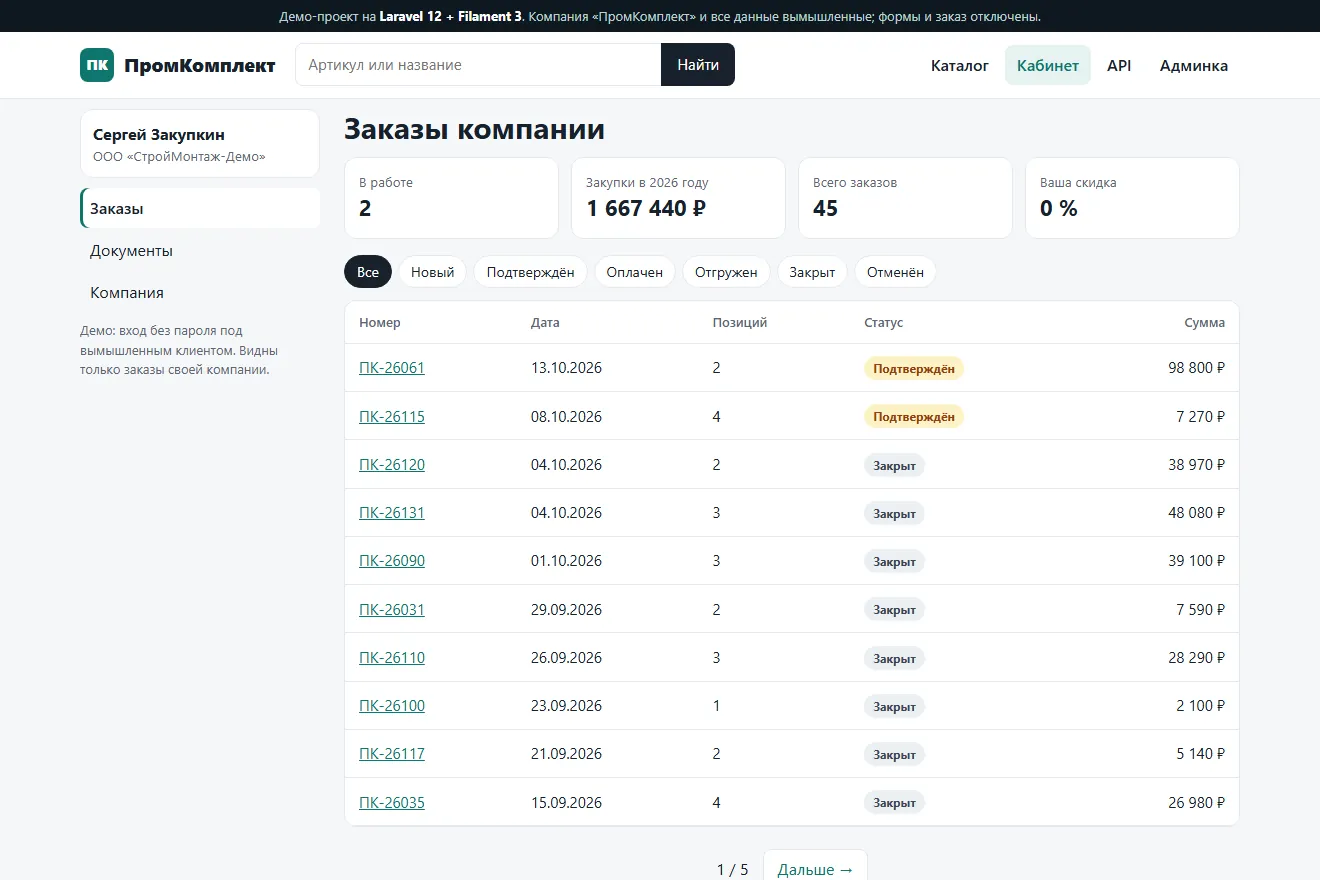1320x880 pixels.
Task: Open order ПК-26061
Action: point(392,368)
